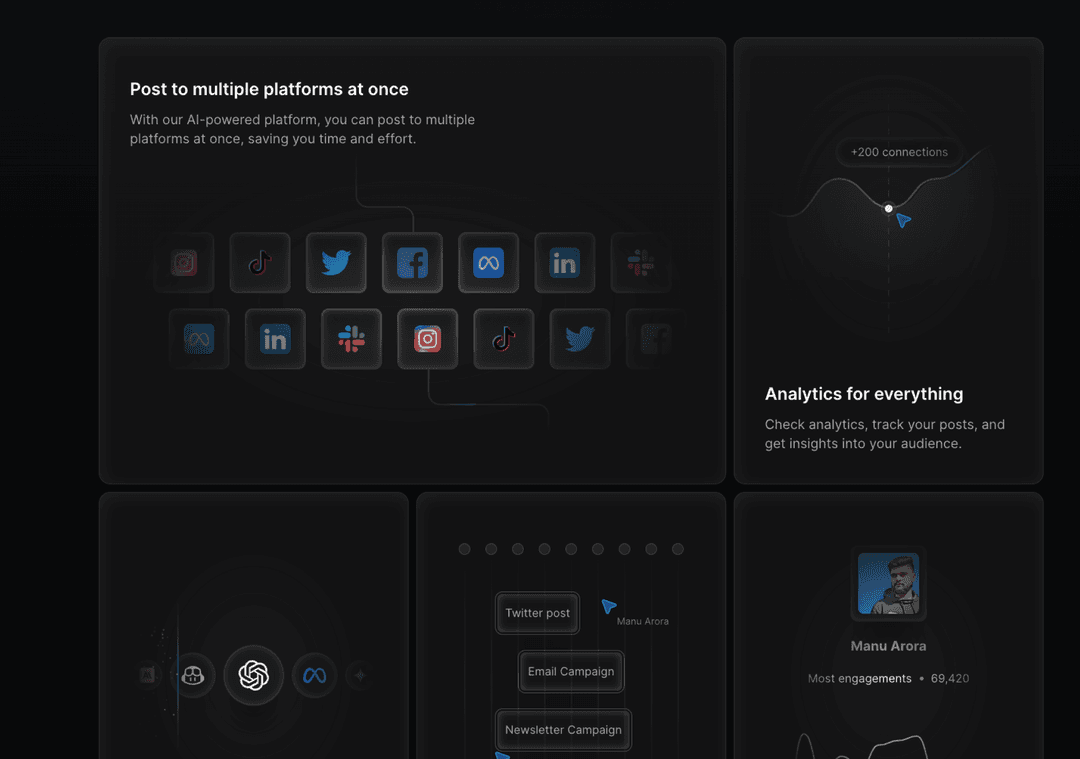The height and width of the screenshot is (759, 1080).
Task: Click the AI-powered platform description paragraph
Action: coord(302,129)
